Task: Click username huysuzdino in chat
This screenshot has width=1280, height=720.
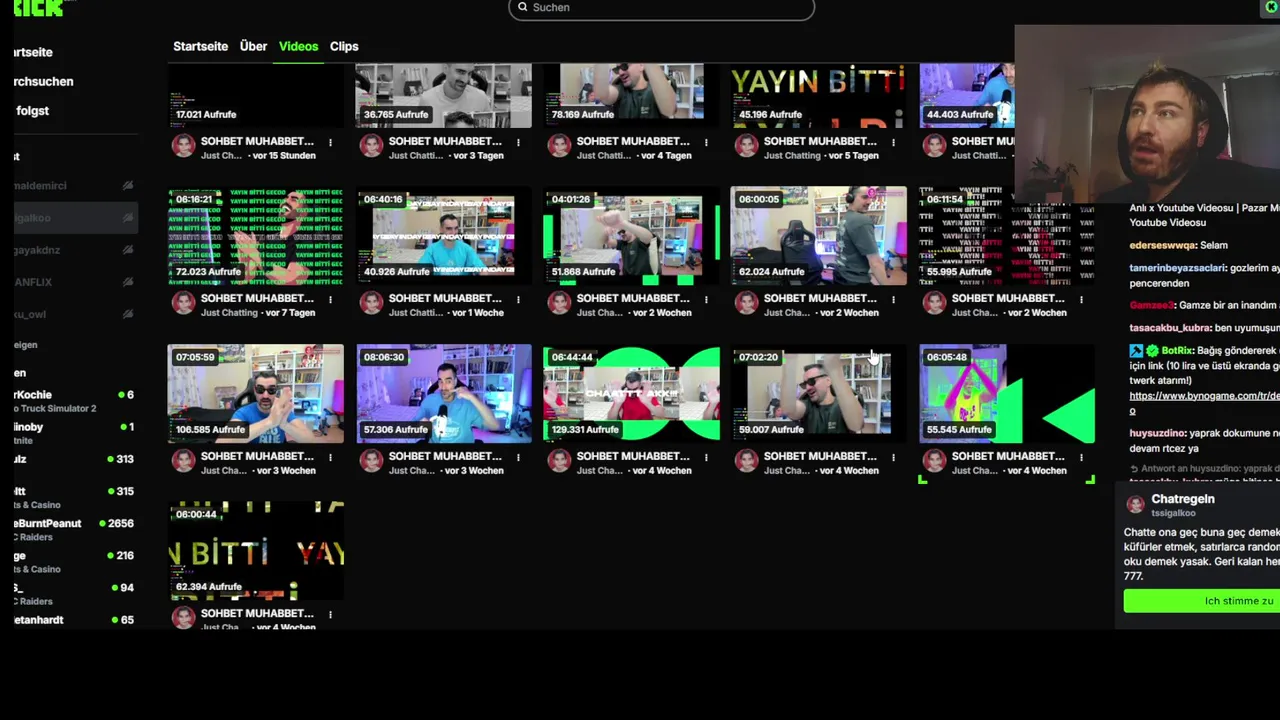Action: tap(1158, 433)
